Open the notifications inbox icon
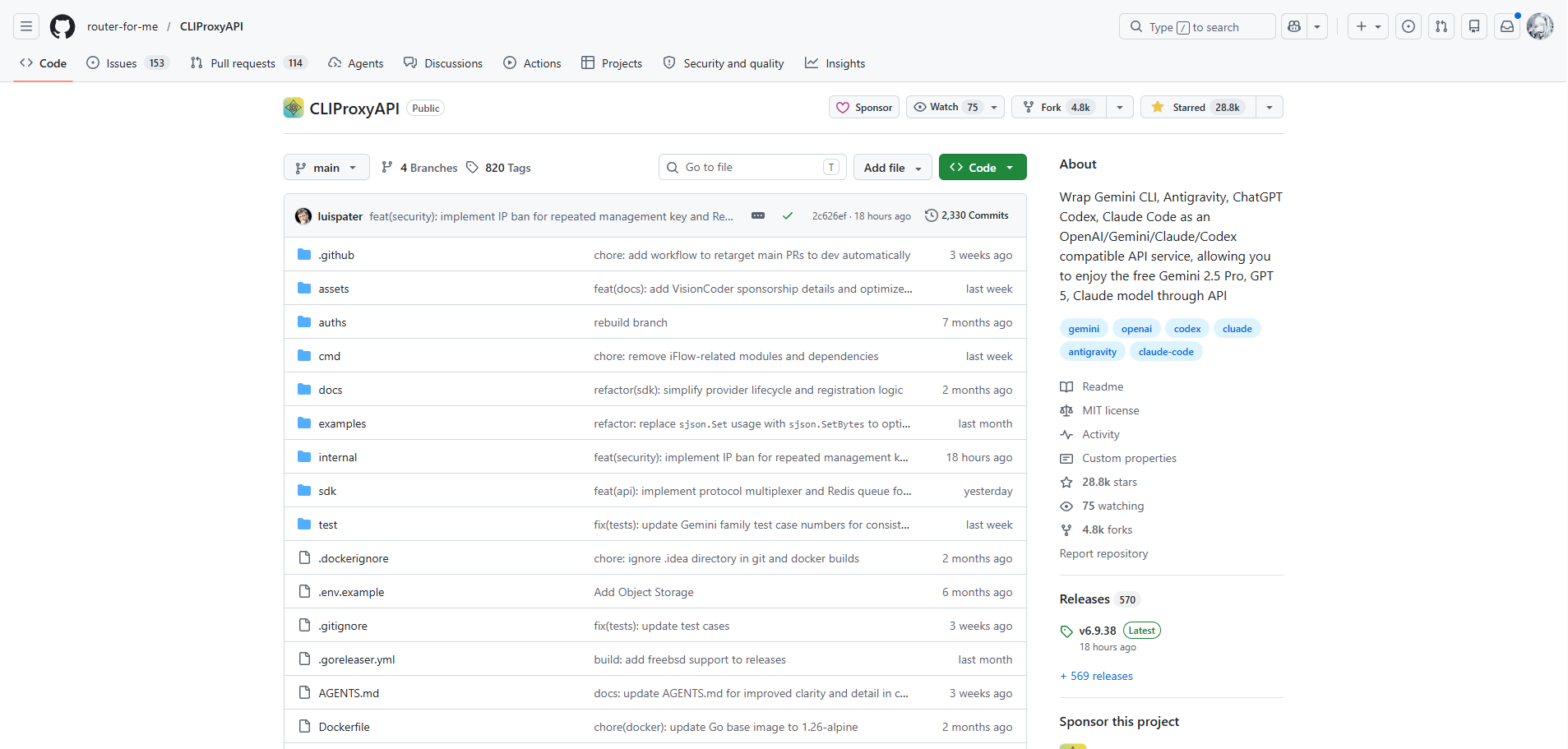1568x749 pixels. 1507,26
